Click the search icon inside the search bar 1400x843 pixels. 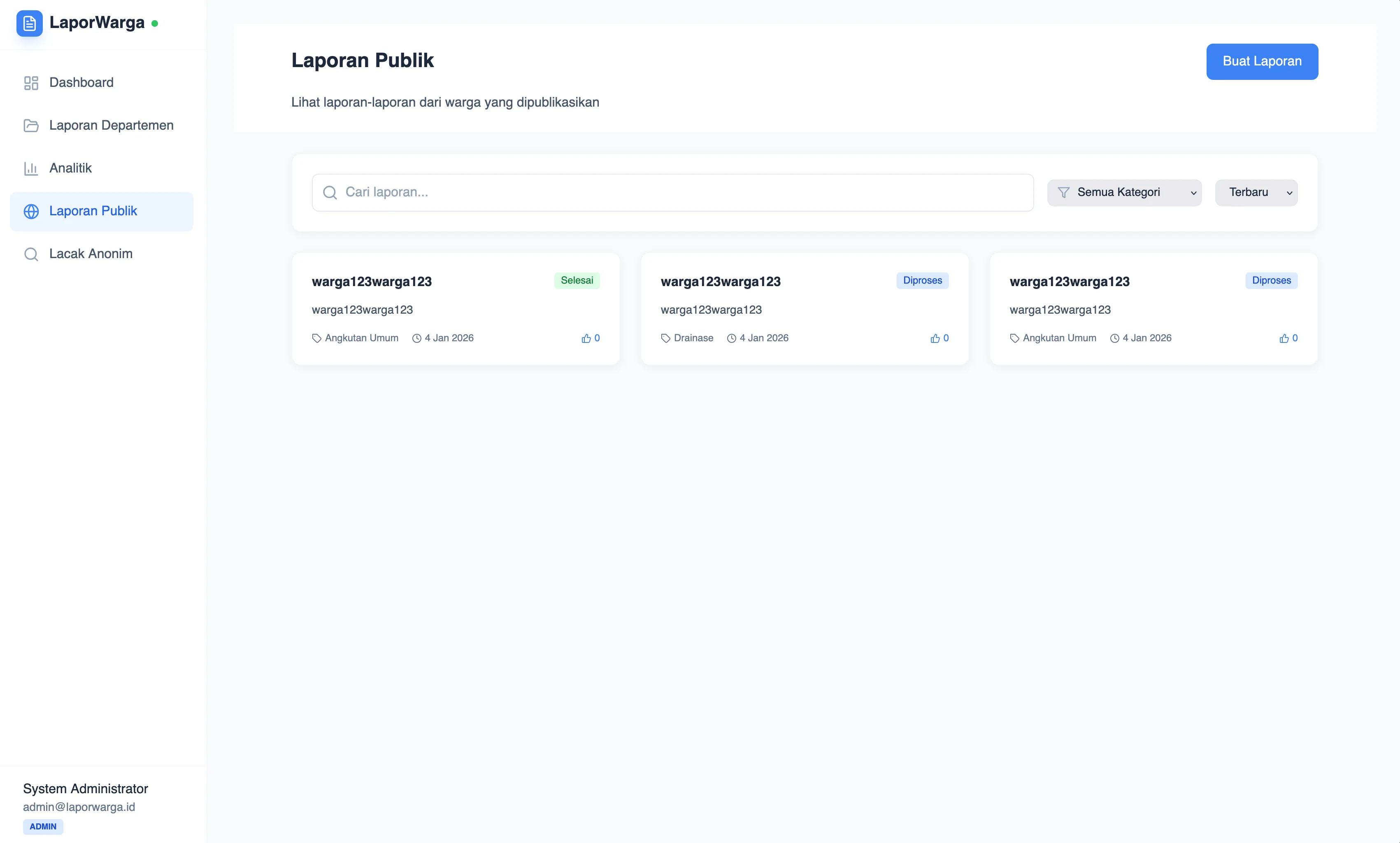[330, 193]
